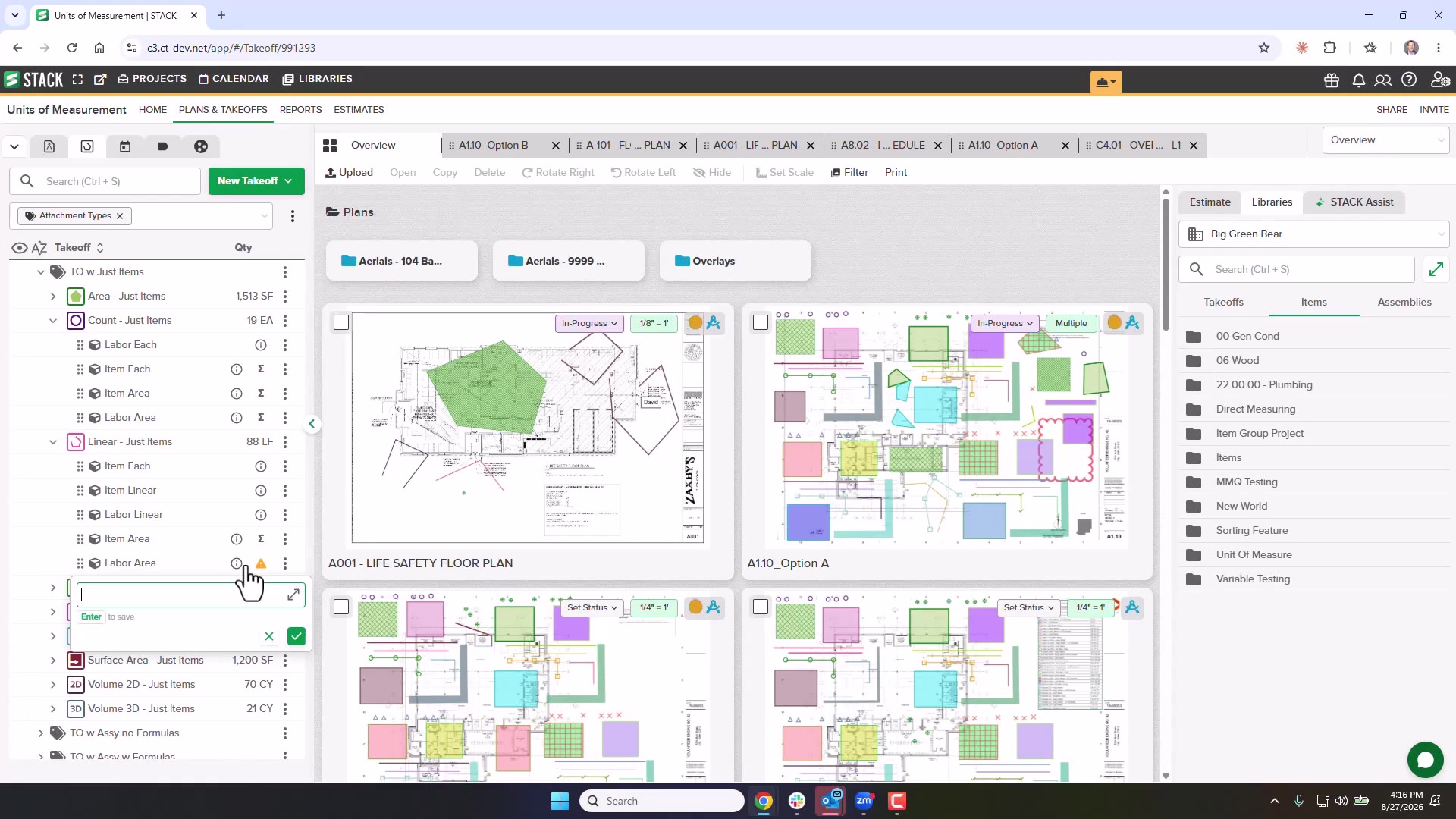This screenshot has width=1456, height=819.
Task: Switch to the ESTIMATES tab
Action: 359,110
